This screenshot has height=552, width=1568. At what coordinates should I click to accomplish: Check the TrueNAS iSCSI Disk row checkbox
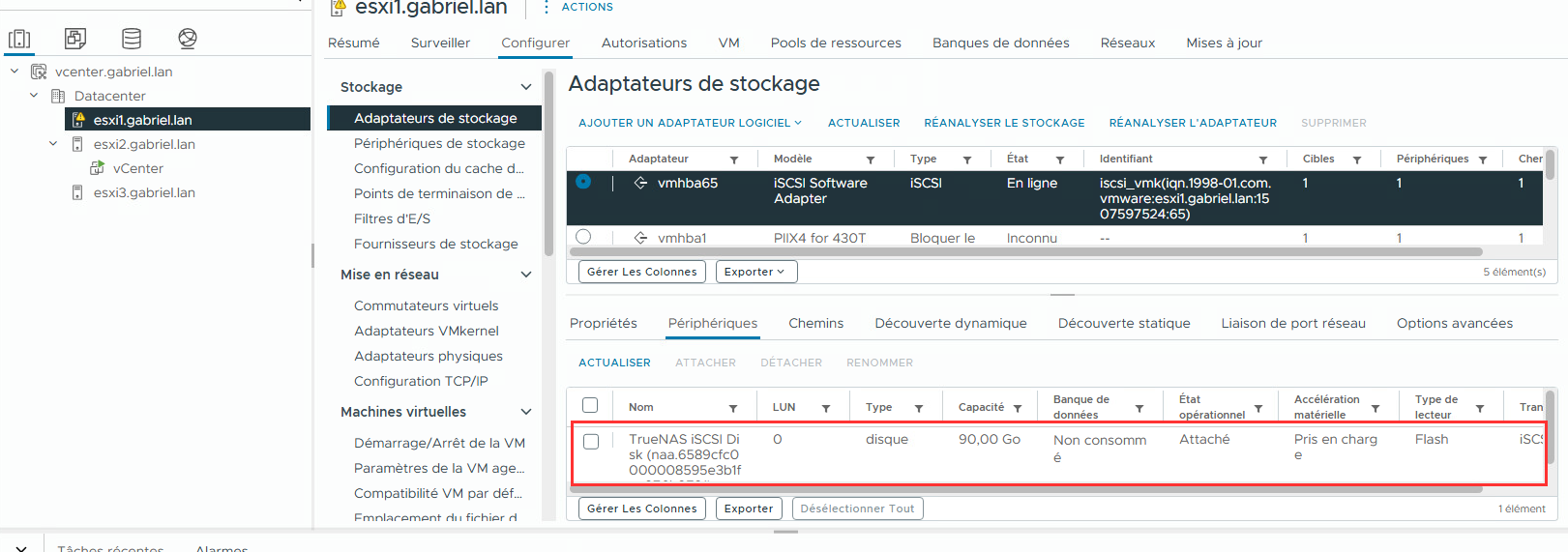click(591, 441)
